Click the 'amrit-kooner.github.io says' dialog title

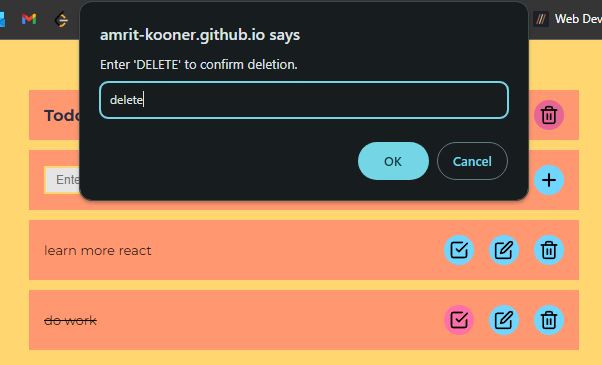coord(200,35)
